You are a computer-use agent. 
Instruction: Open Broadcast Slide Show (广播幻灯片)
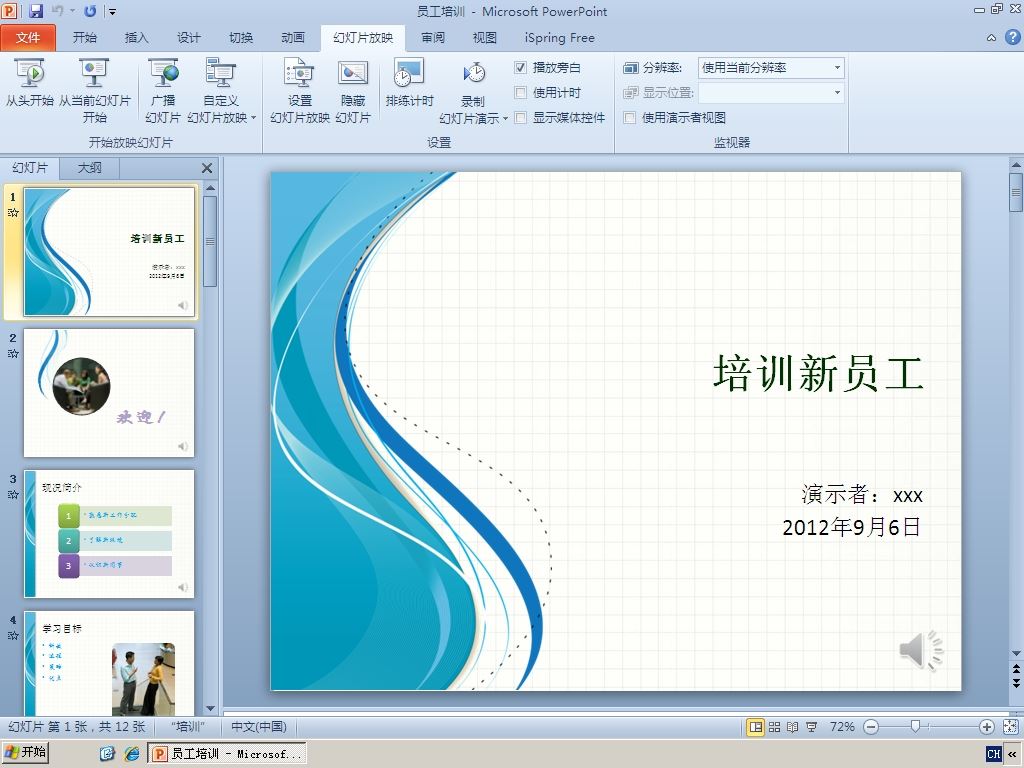tap(163, 91)
